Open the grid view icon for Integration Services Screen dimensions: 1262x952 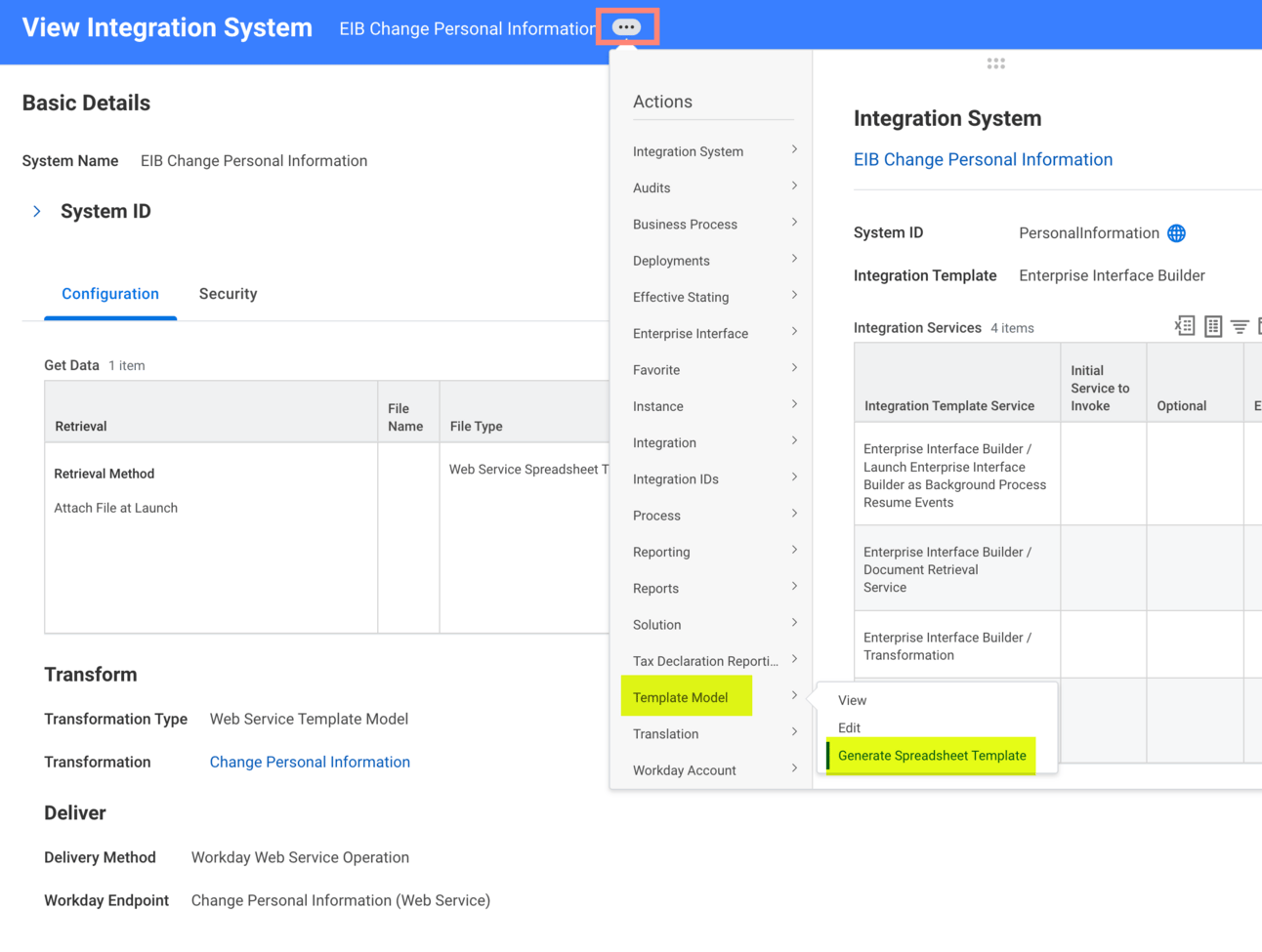[x=1212, y=326]
